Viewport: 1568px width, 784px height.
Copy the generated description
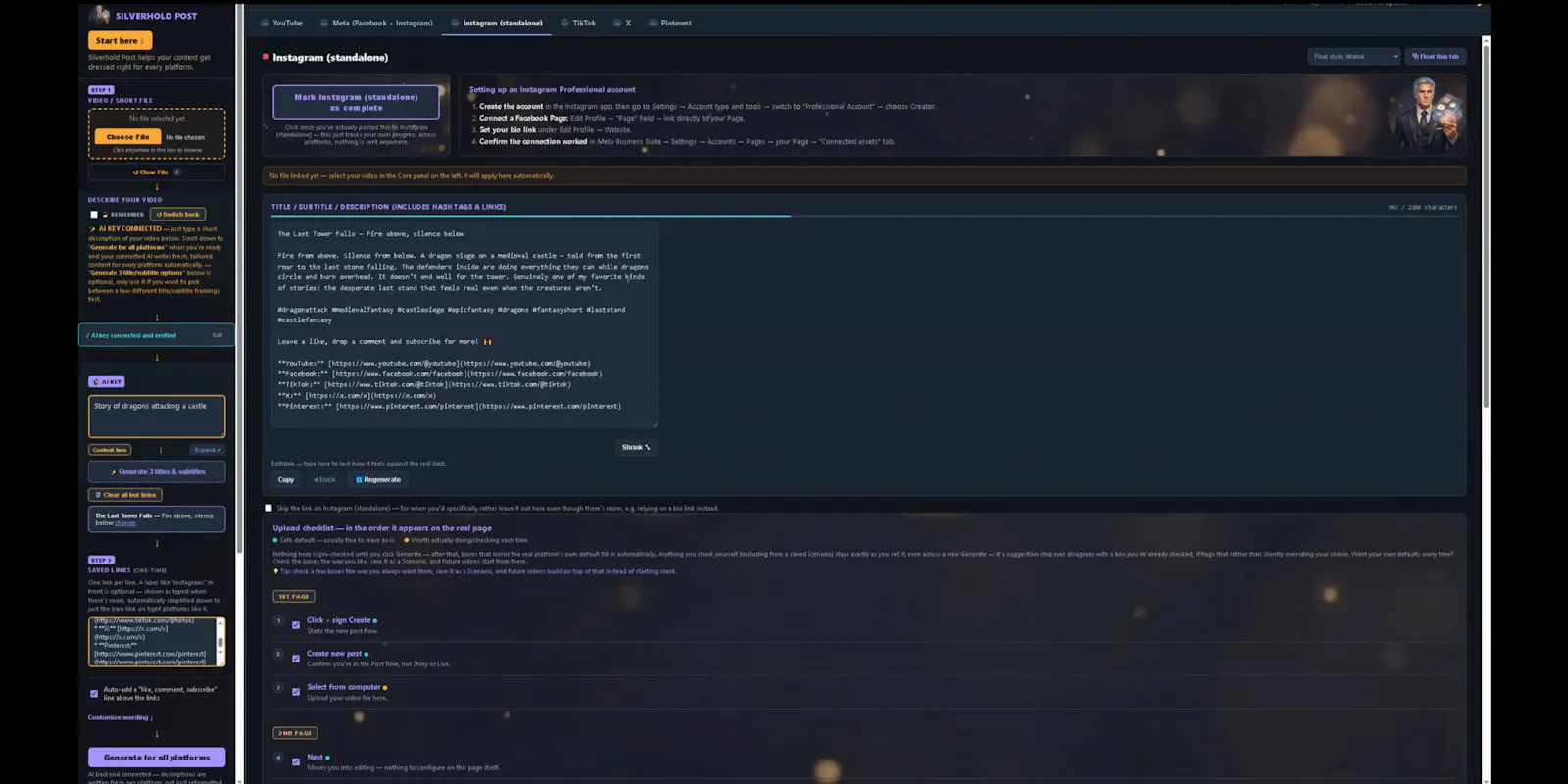[286, 479]
